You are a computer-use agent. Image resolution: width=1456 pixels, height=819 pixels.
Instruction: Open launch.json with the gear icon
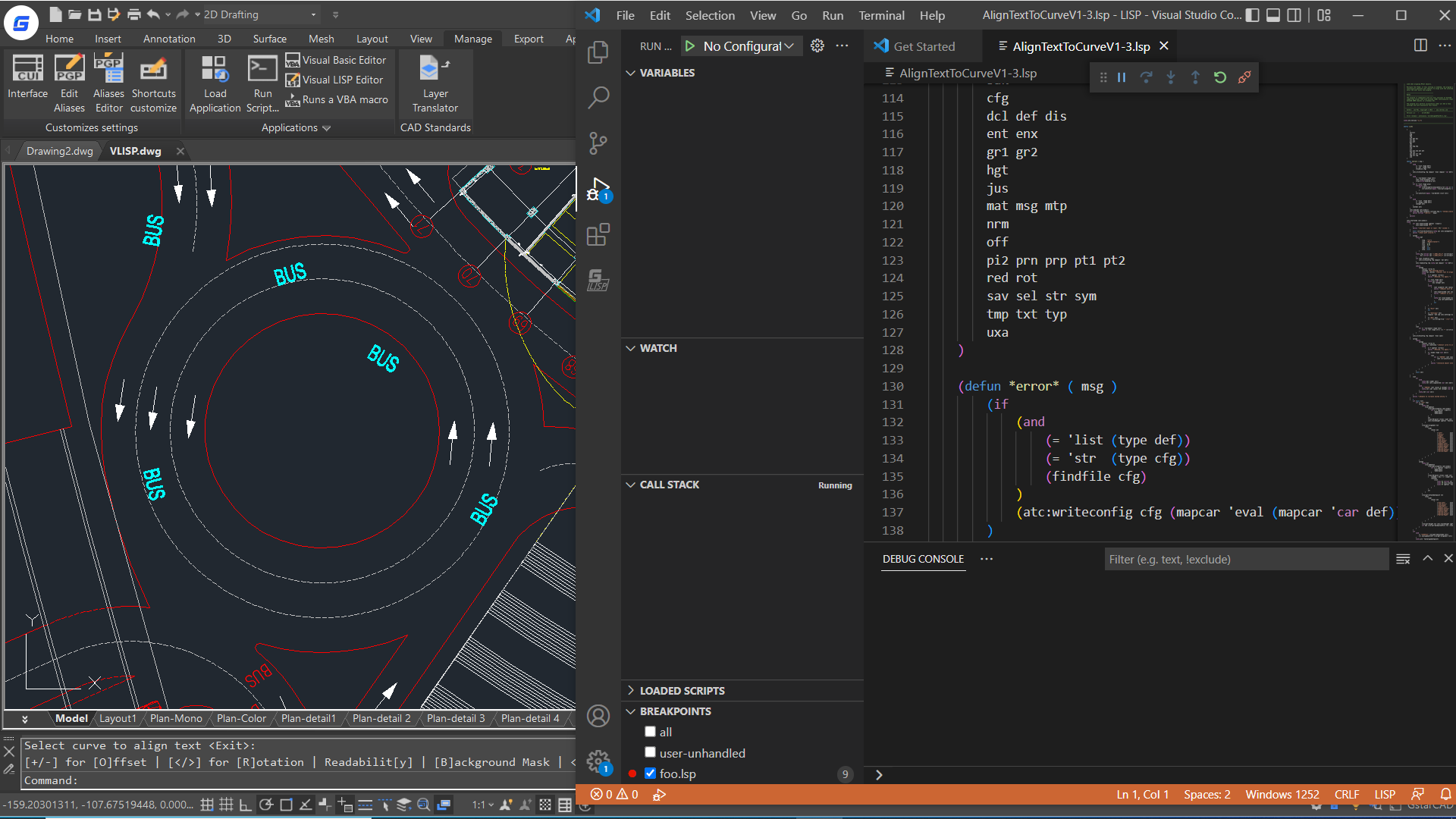coord(817,46)
